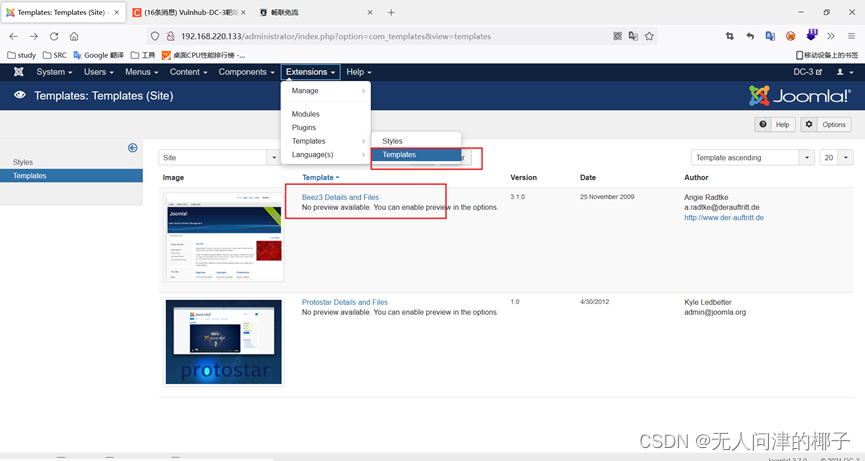Screen dimensions: 865x461
Task: Switch to the 畅联免流 tab
Action: point(317,12)
